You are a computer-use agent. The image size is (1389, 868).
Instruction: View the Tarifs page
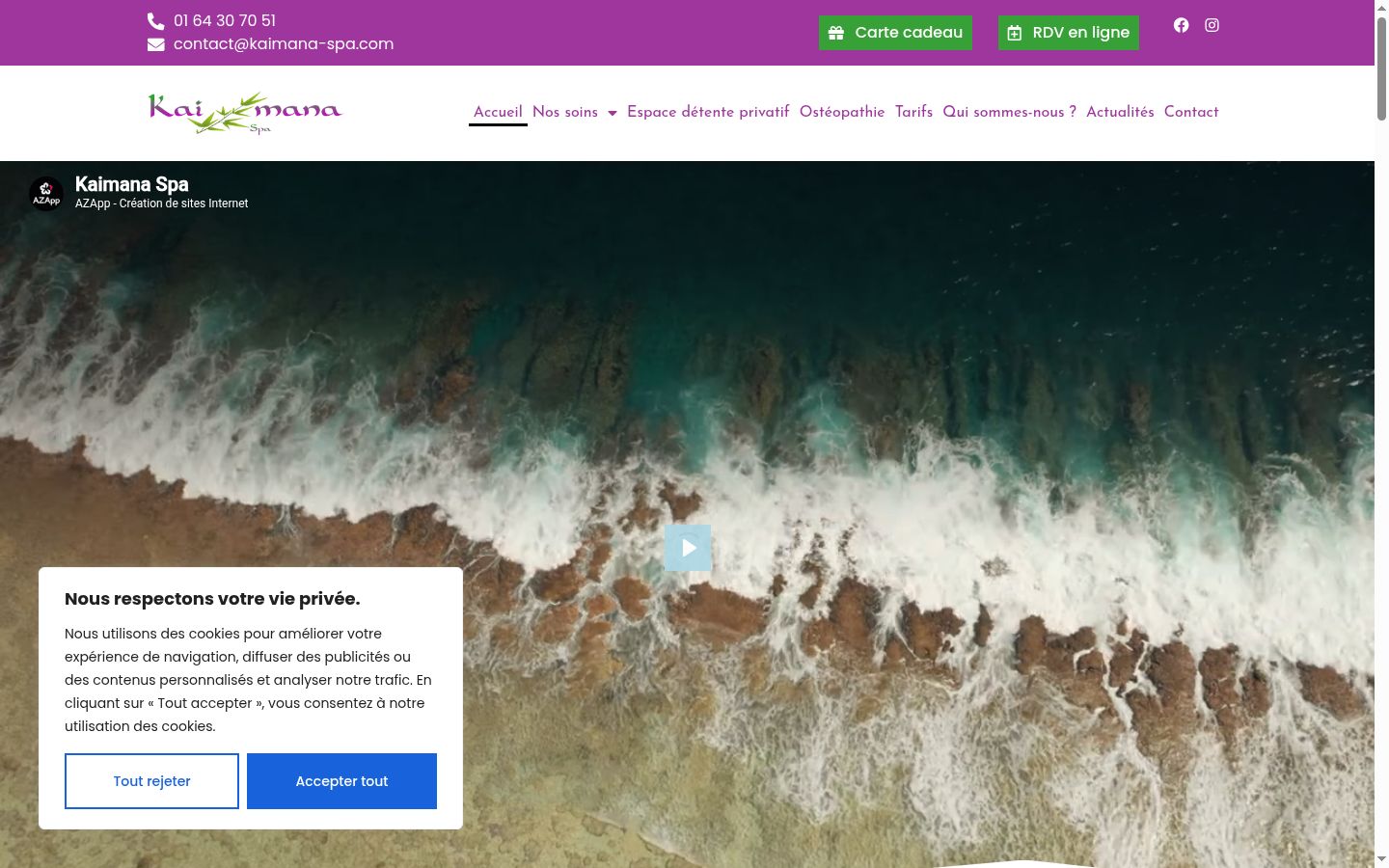pyautogui.click(x=913, y=112)
